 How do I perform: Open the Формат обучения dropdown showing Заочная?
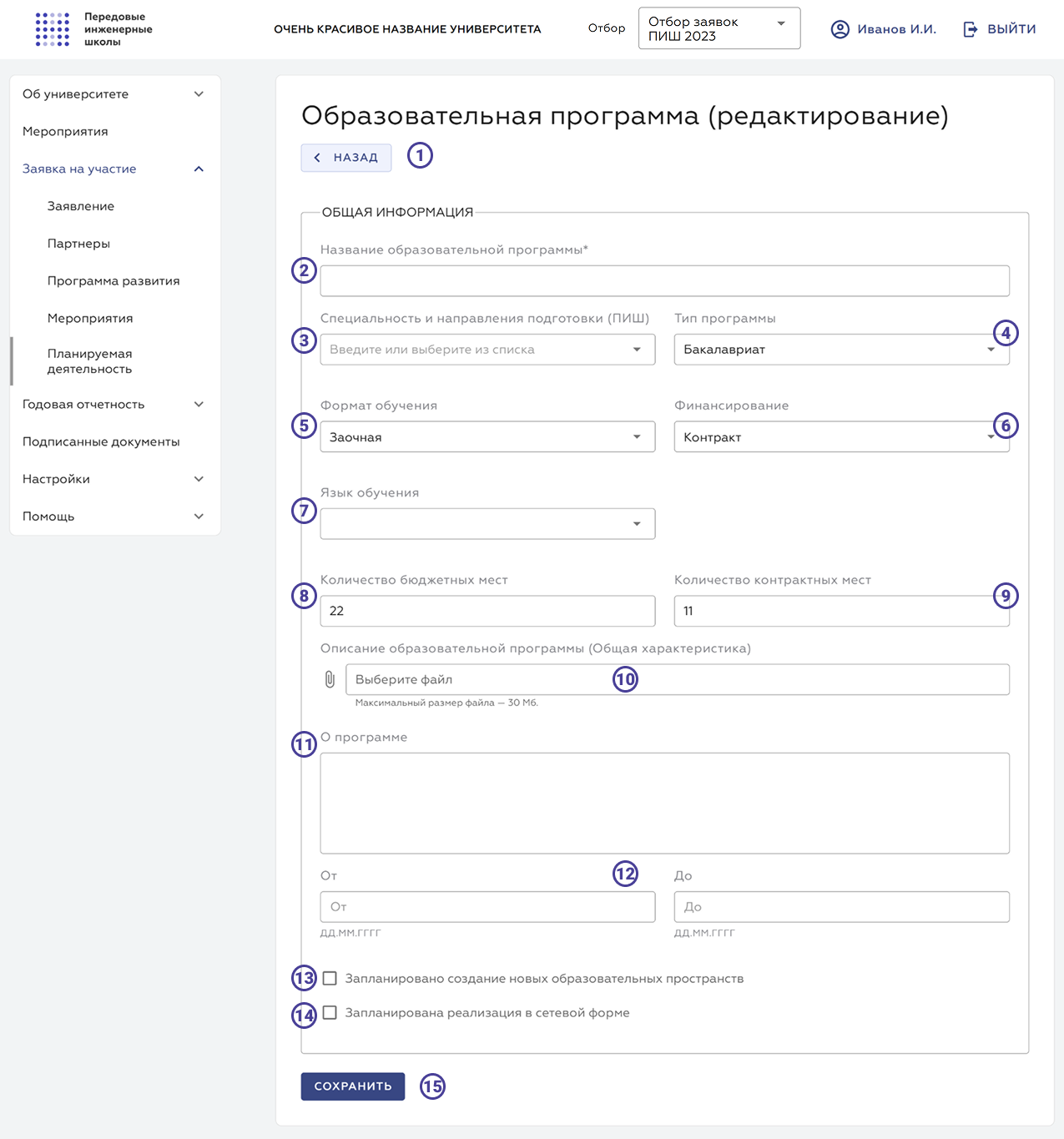487,437
